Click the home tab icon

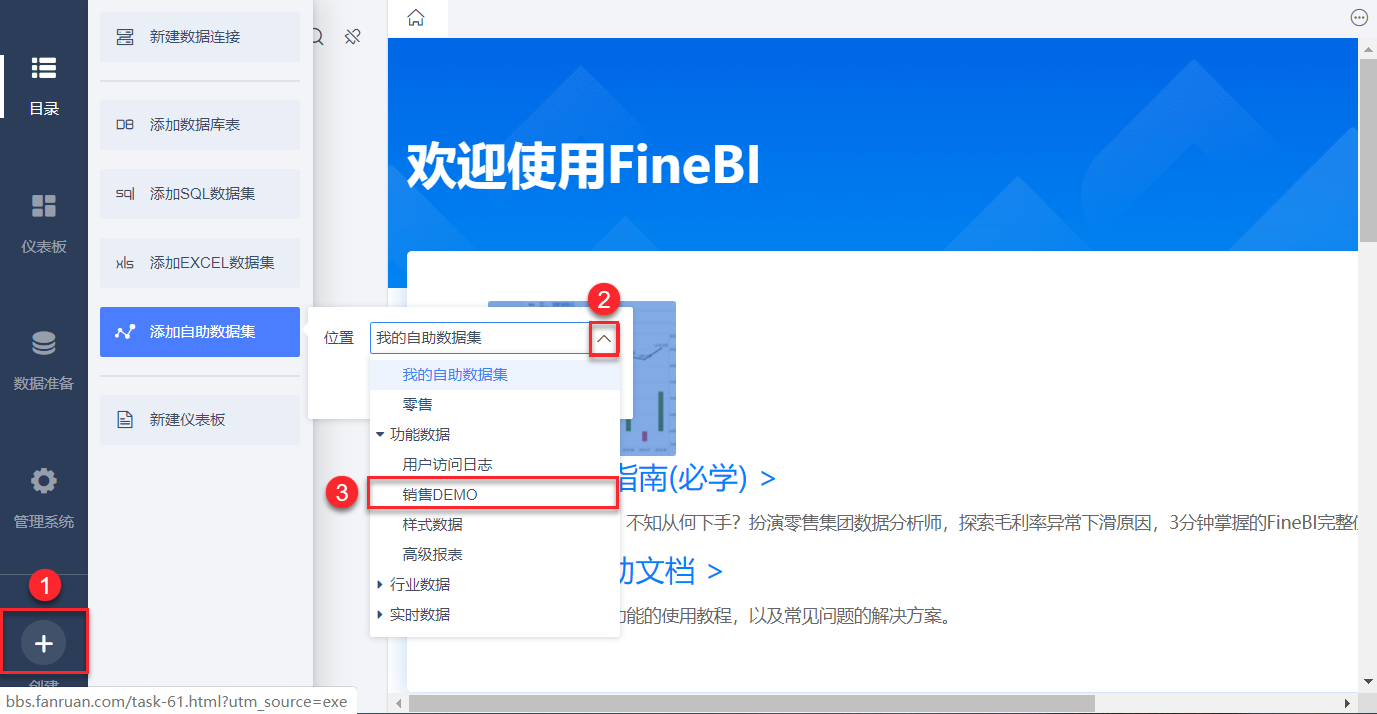pyautogui.click(x=416, y=17)
